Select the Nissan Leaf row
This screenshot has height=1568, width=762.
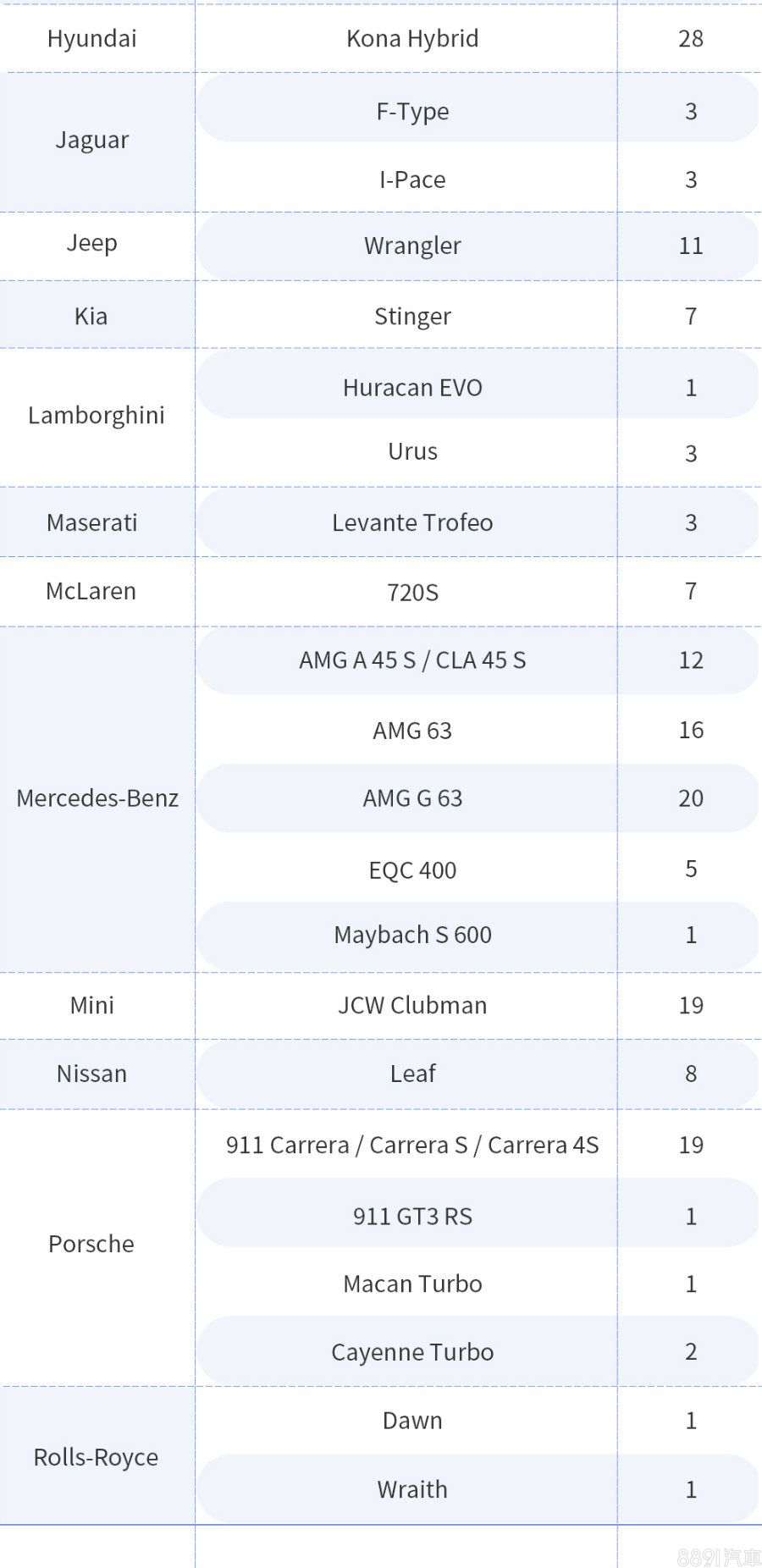pyautogui.click(x=478, y=1074)
